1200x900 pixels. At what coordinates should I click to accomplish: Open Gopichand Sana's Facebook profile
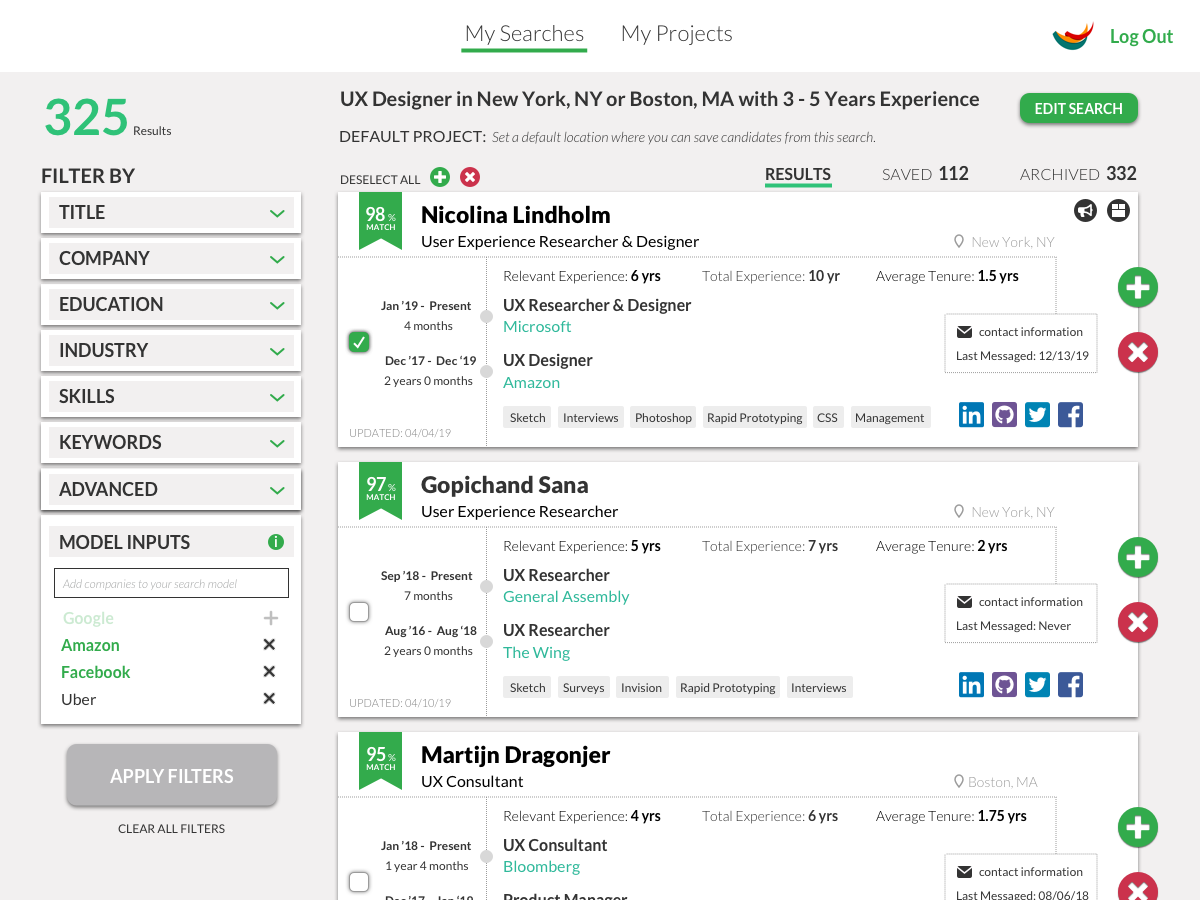(1070, 684)
